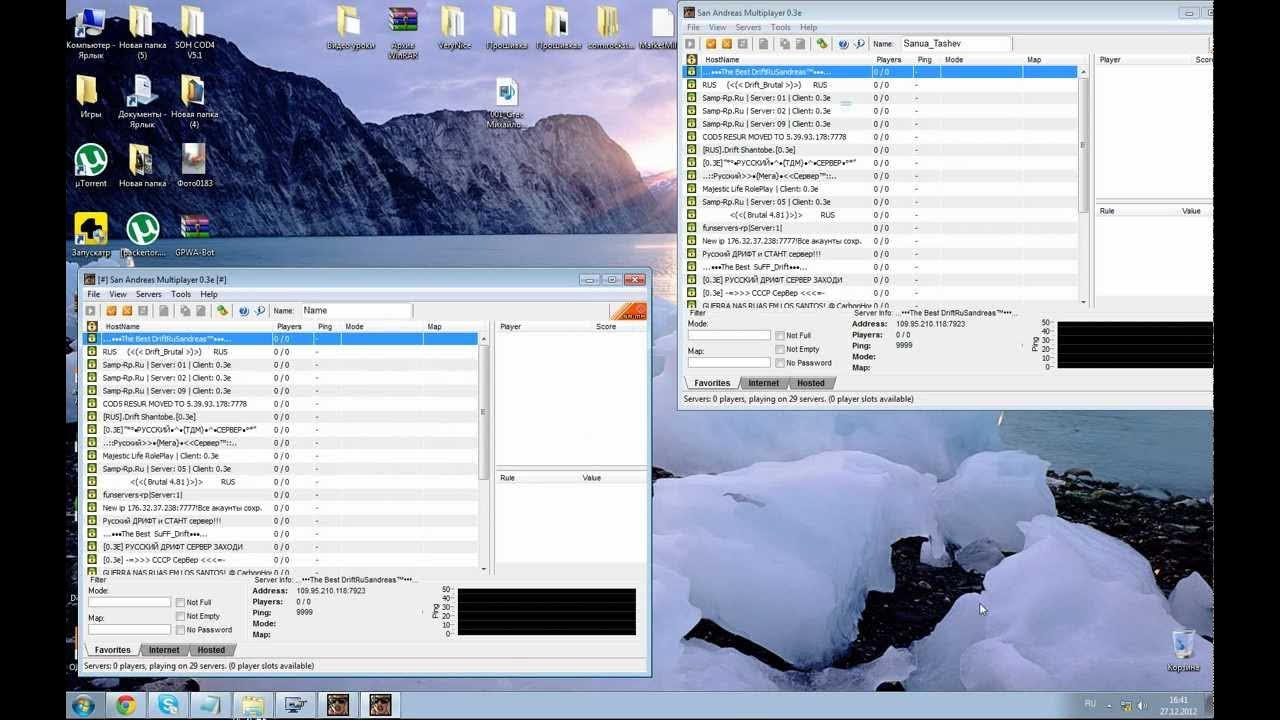Screen dimensions: 1280x720
Task: Open Windows Explorer from the taskbar
Action: [253, 705]
